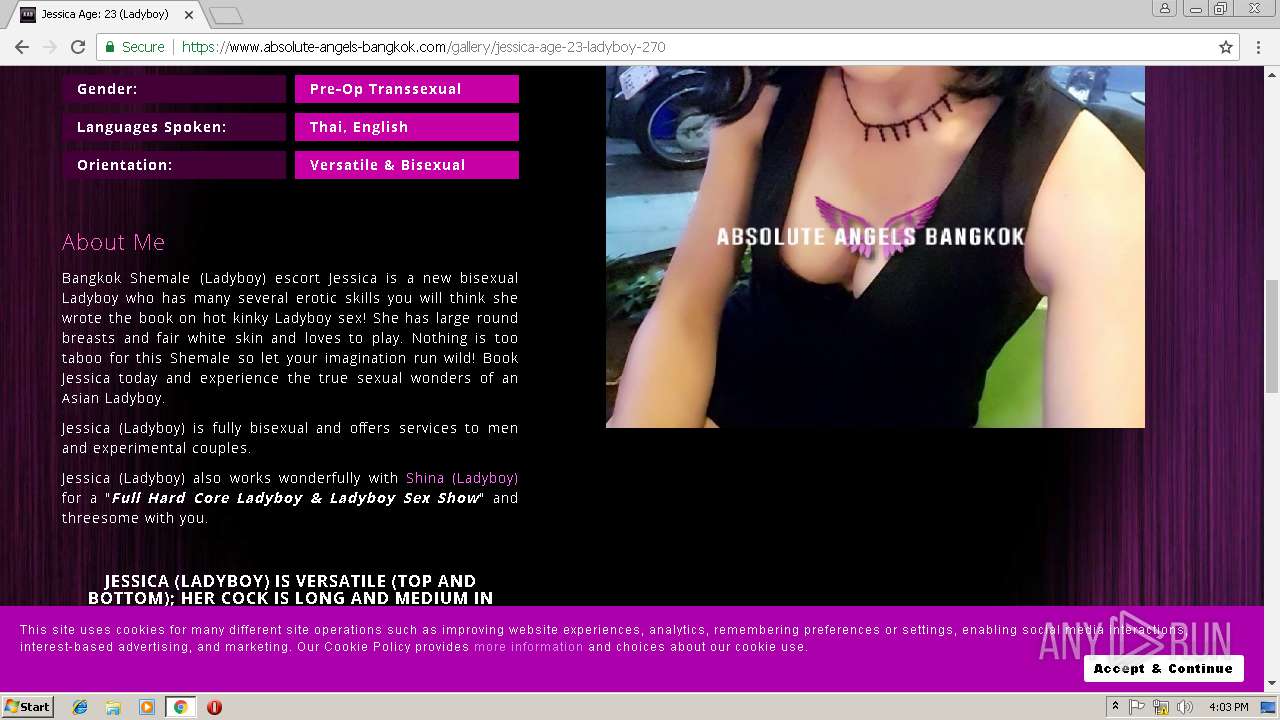Image resolution: width=1280 pixels, height=720 pixels.
Task: Click the Pre-Op Transsexual gender value
Action: pos(407,89)
